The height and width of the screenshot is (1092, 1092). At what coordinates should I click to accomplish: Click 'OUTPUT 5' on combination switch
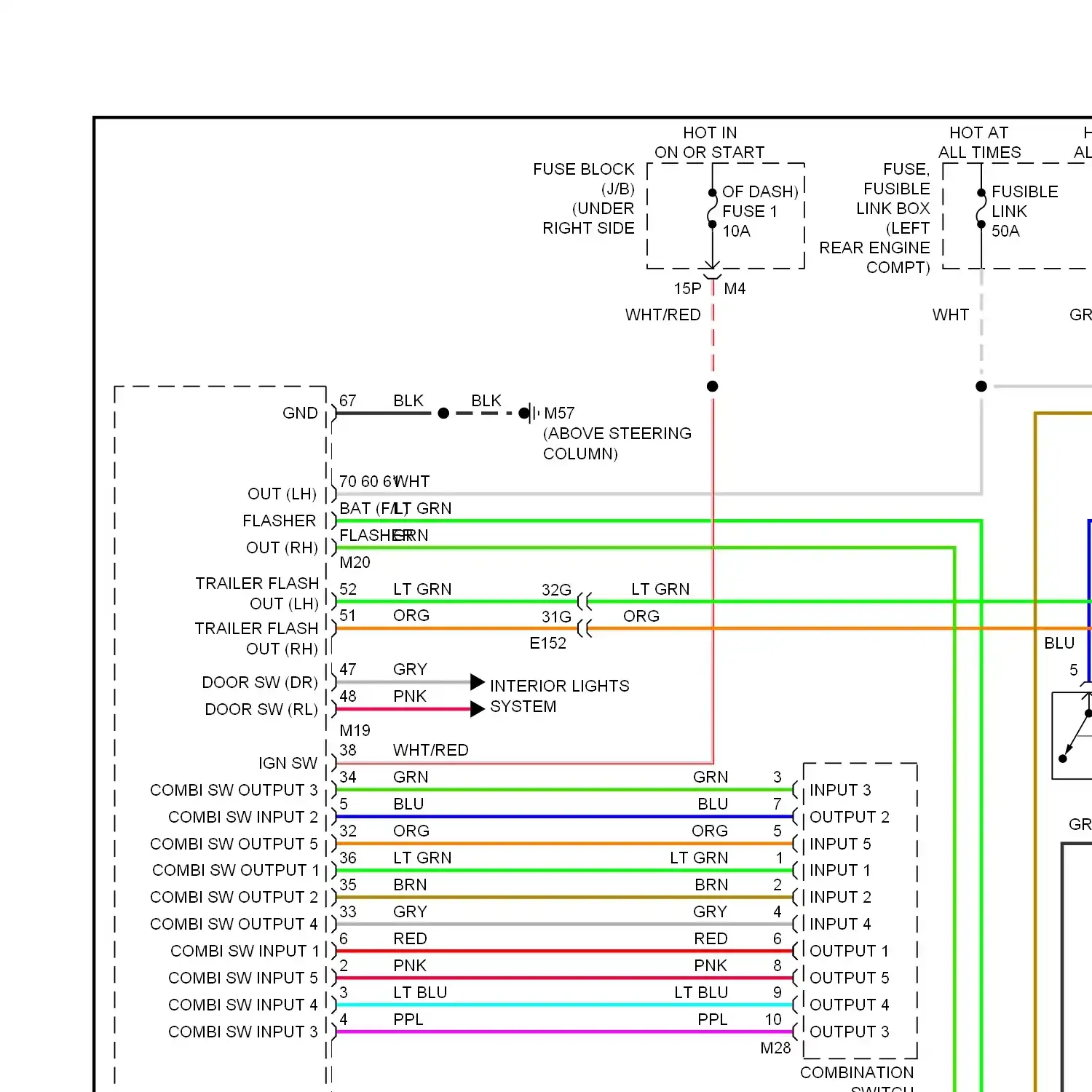[850, 978]
